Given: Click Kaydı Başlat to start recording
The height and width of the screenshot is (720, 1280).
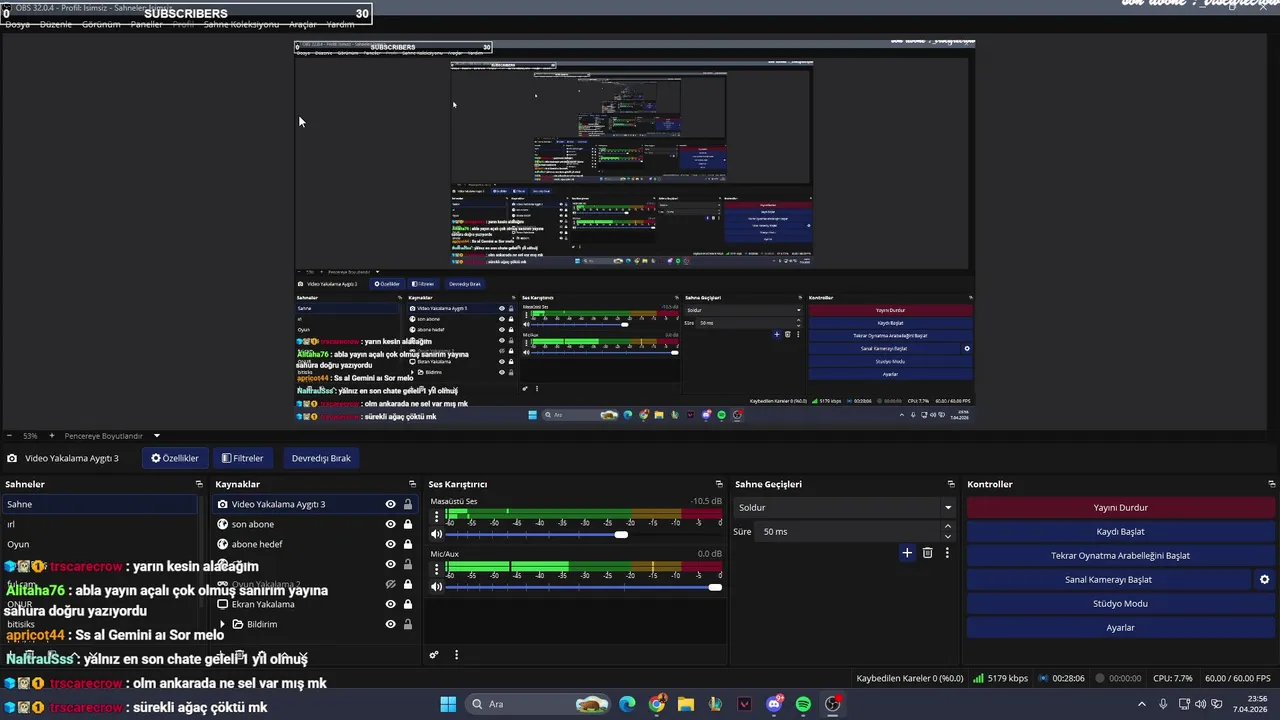Looking at the screenshot, I should 1120,531.
